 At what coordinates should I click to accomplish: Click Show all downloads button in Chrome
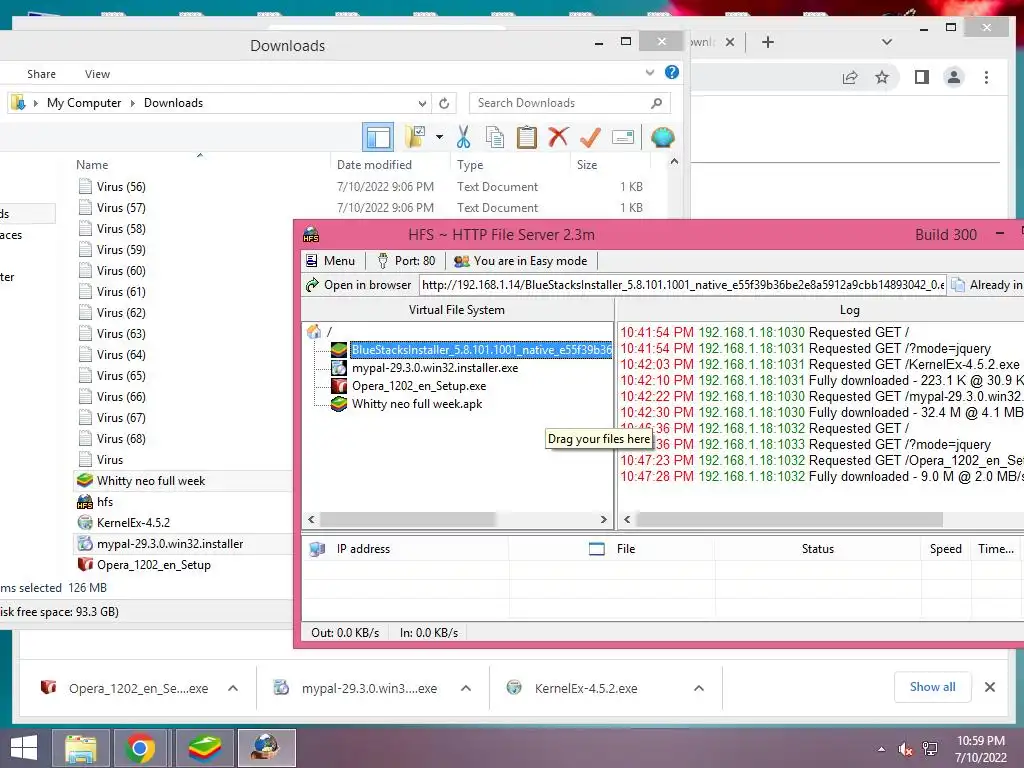(933, 687)
